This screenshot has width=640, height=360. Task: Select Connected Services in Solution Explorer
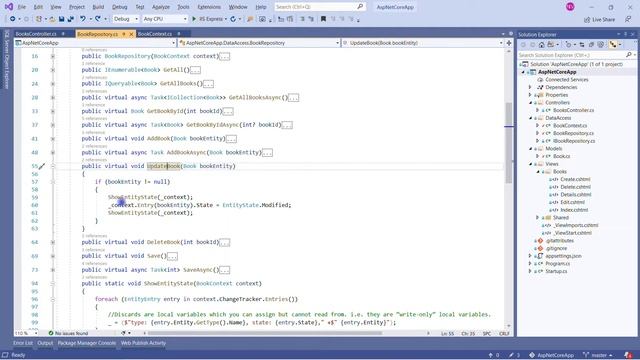[567, 80]
